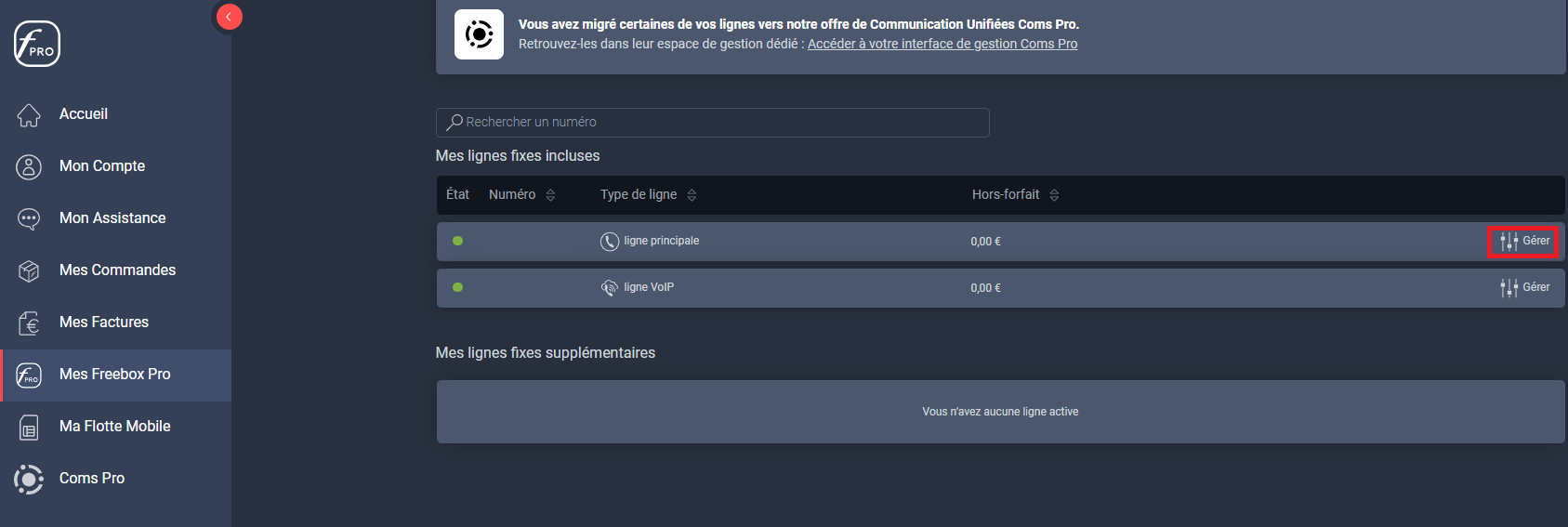The width and height of the screenshot is (1568, 527).
Task: Collapse the sidebar with the red arrow button
Action: point(229,17)
